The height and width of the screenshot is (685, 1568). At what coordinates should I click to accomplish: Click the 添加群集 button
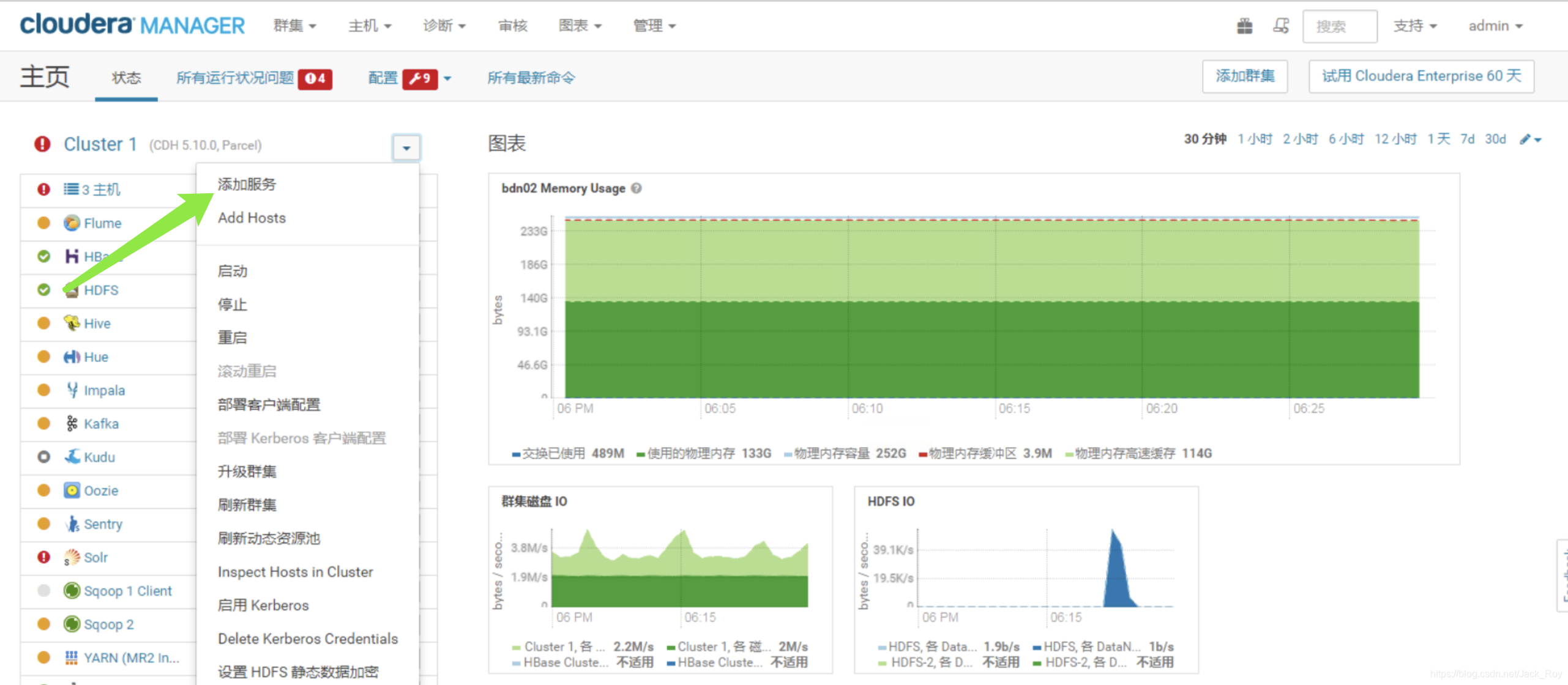(x=1244, y=76)
